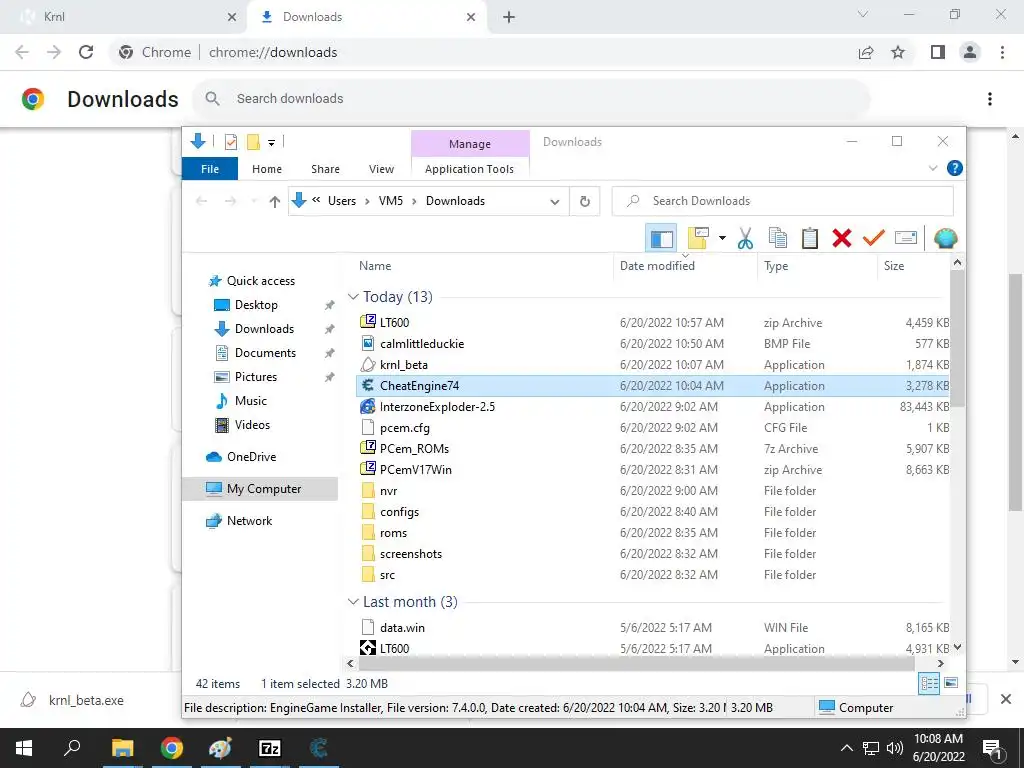The image size is (1024, 768).
Task: Open the blue help question mark
Action: click(954, 168)
